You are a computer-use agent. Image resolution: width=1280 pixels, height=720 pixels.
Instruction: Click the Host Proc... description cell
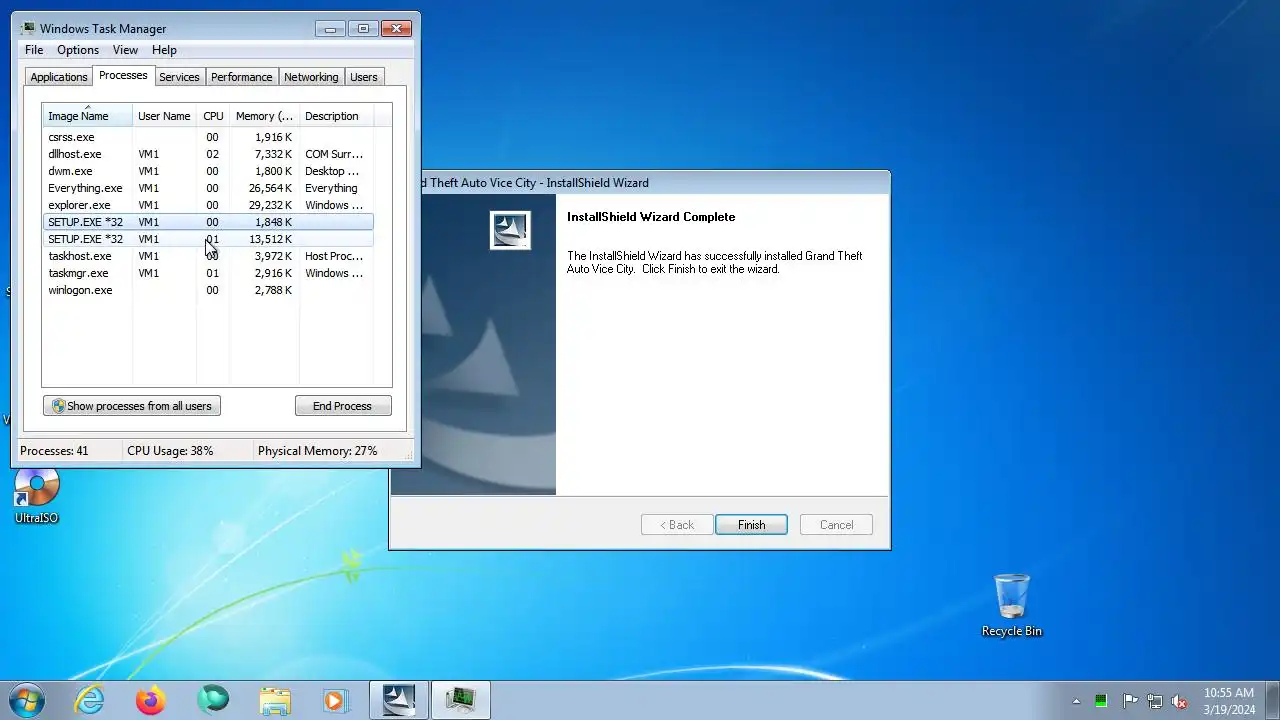(334, 256)
